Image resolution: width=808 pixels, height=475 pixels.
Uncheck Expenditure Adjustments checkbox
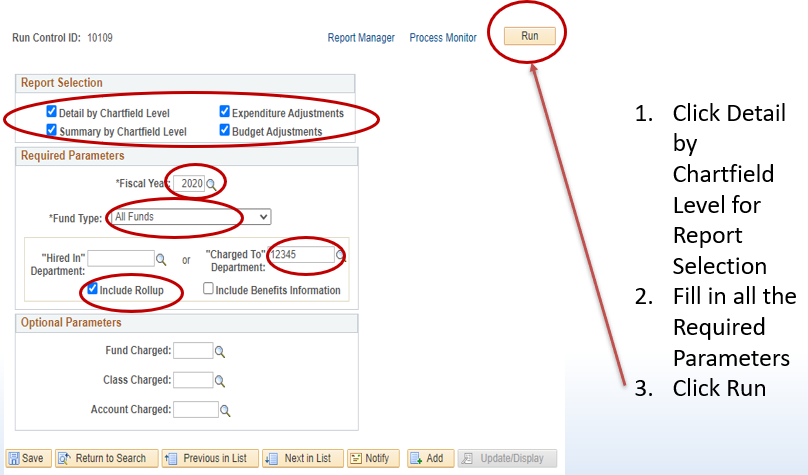click(225, 111)
